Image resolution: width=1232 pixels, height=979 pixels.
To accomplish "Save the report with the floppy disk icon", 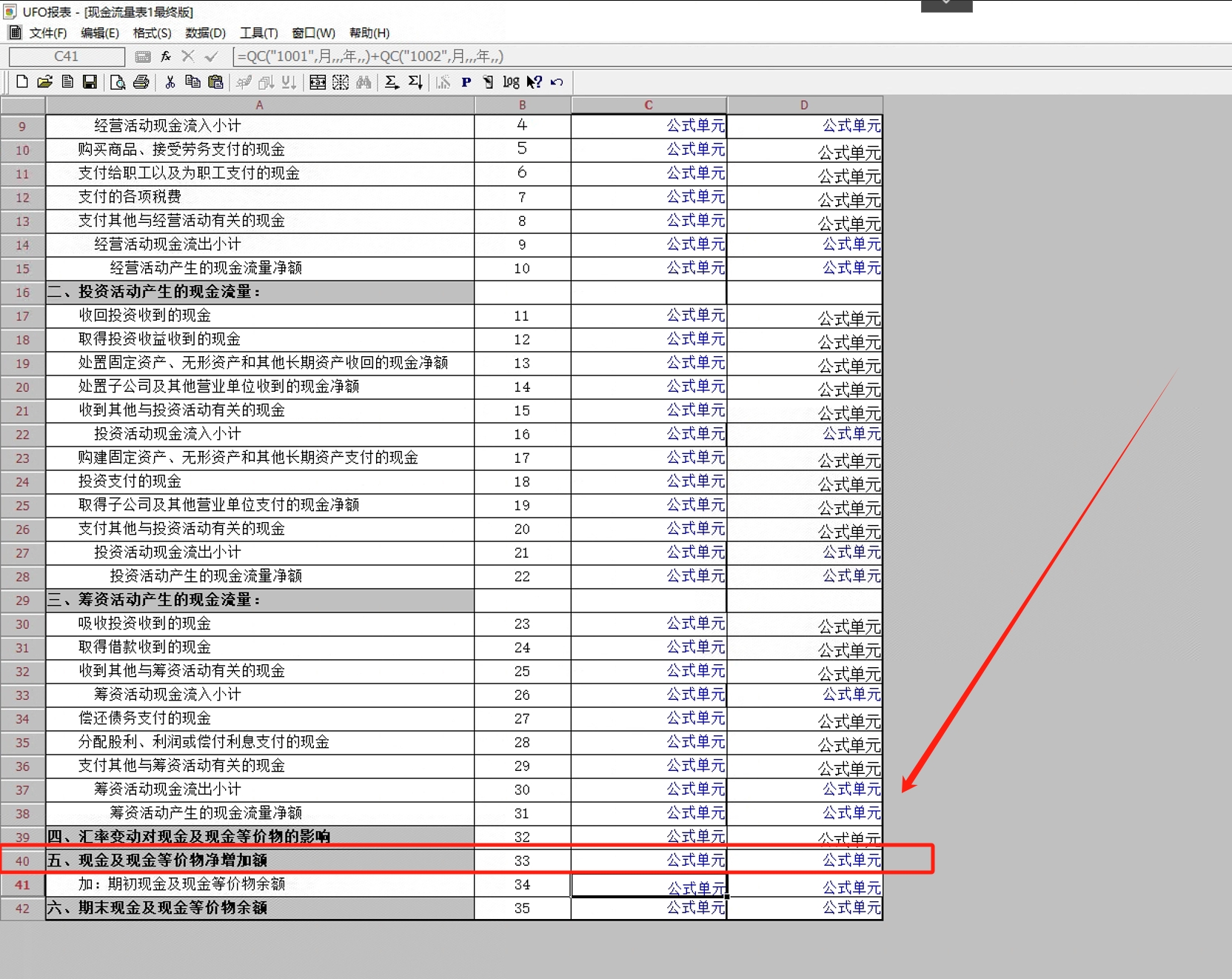I will tap(90, 82).
